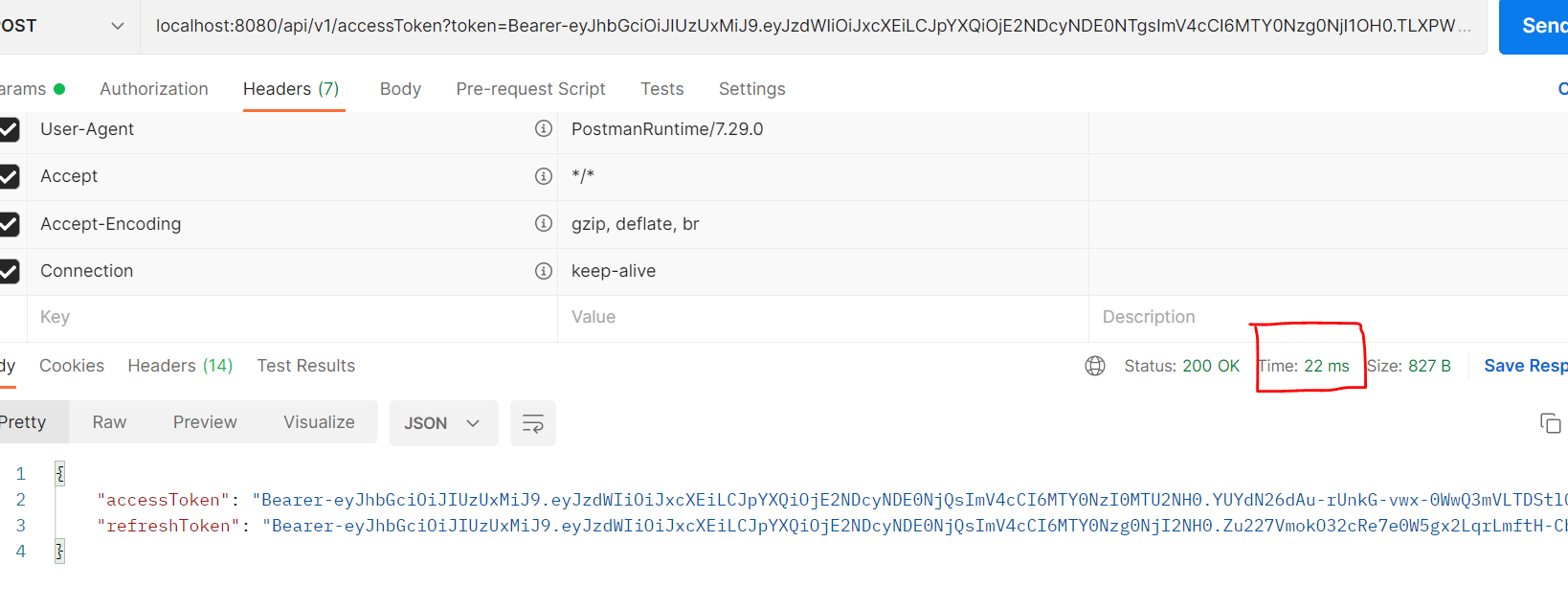Click the Save Response link
Screen dimensions: 1568x609
click(1525, 365)
